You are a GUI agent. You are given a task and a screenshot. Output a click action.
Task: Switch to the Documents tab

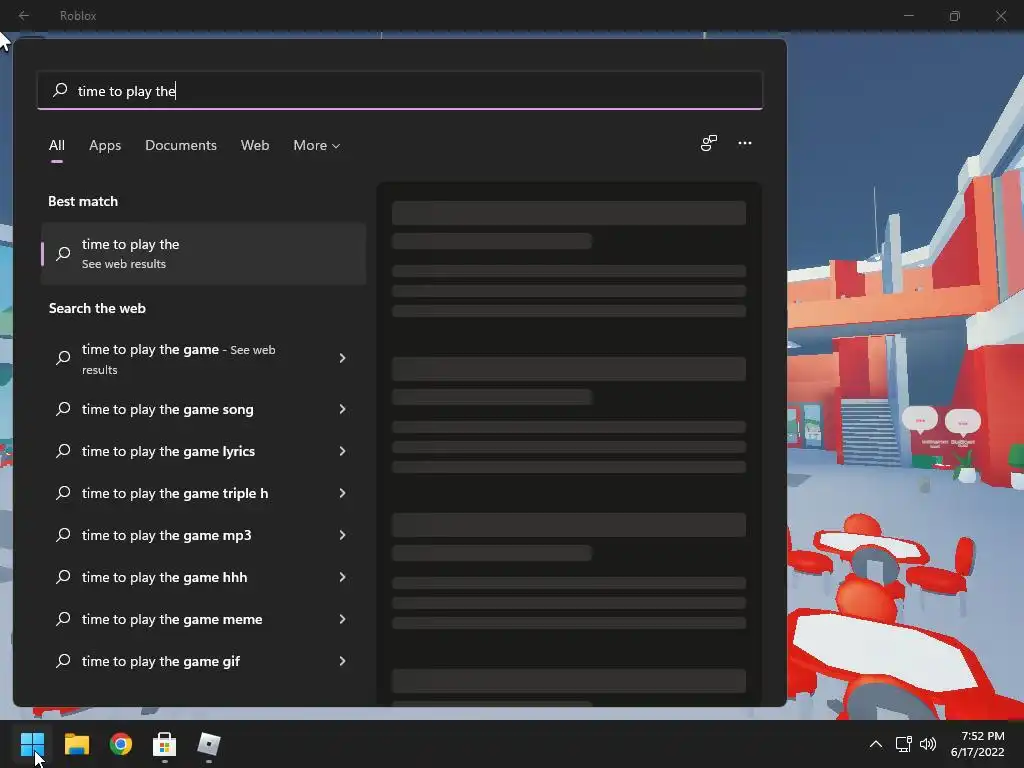[x=181, y=146]
